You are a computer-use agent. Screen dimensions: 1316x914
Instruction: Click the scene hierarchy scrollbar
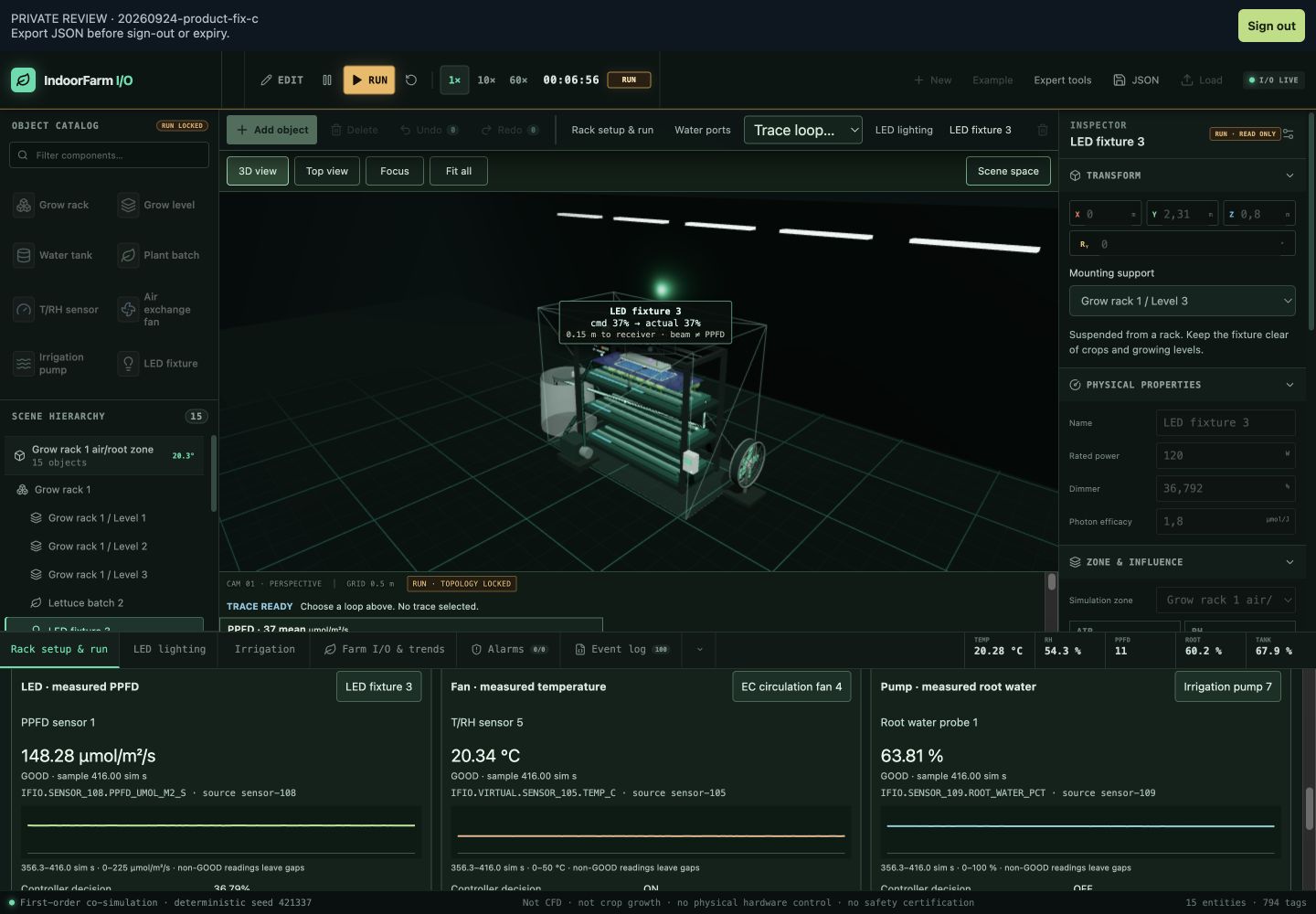coord(214,473)
